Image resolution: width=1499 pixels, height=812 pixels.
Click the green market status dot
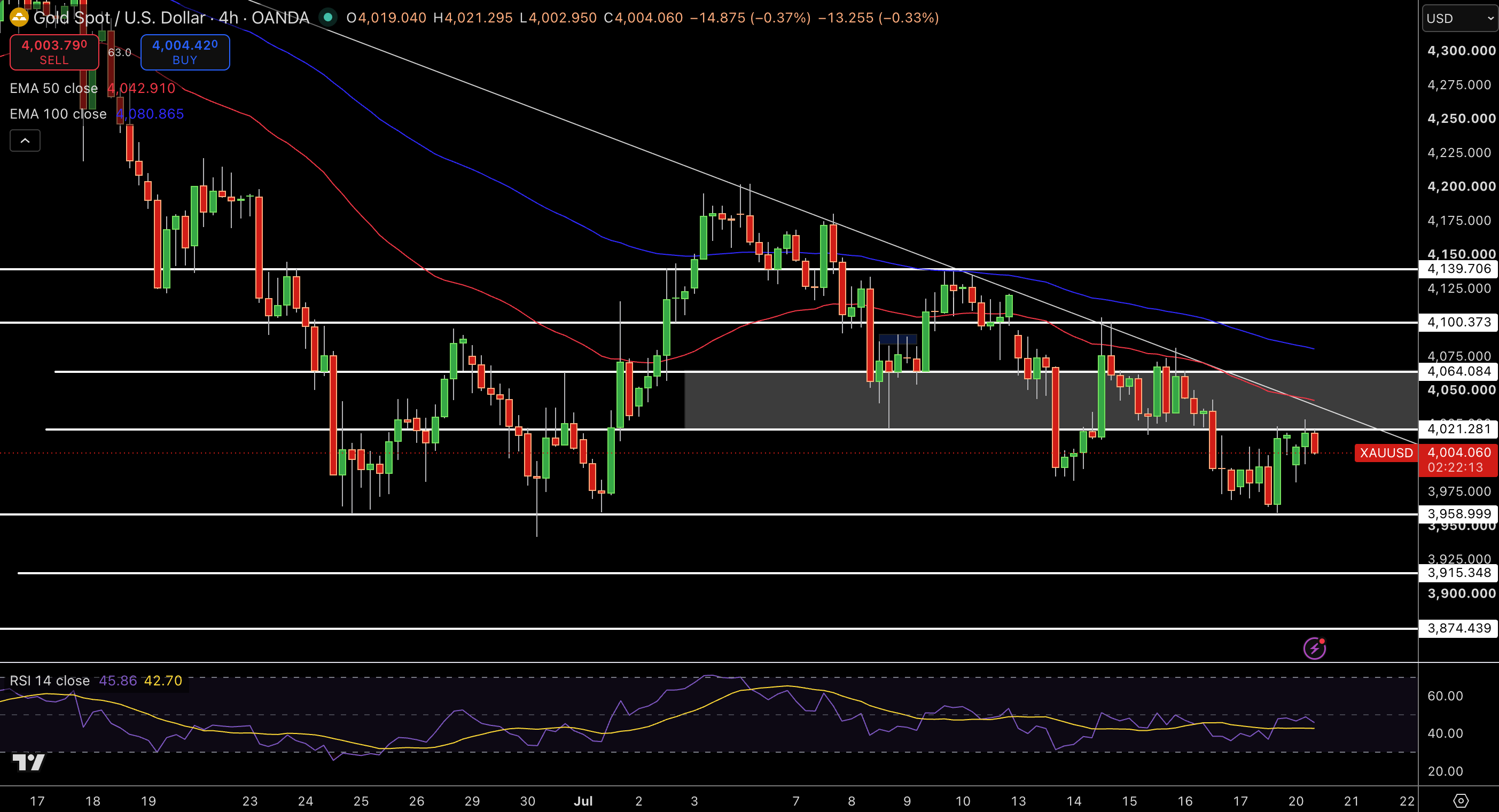[x=328, y=18]
